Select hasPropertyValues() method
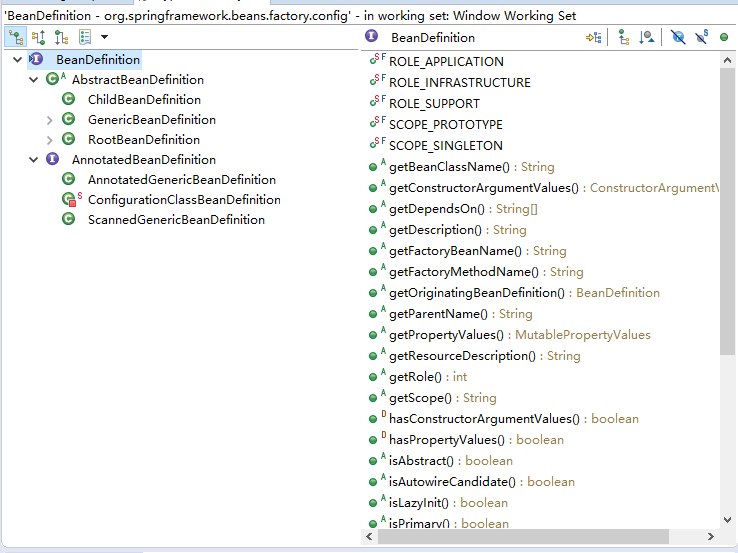This screenshot has height=553, width=738. (476, 440)
